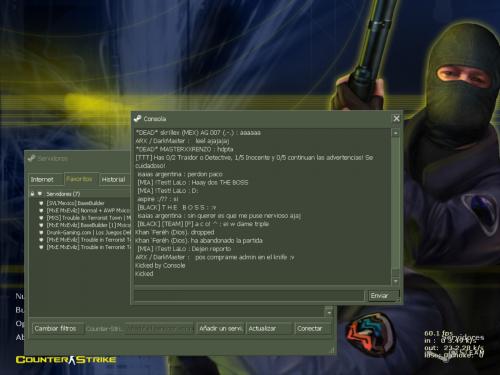This screenshot has height=375, width=500.
Task: Click the console scrollbar up arrow
Action: coord(396,133)
